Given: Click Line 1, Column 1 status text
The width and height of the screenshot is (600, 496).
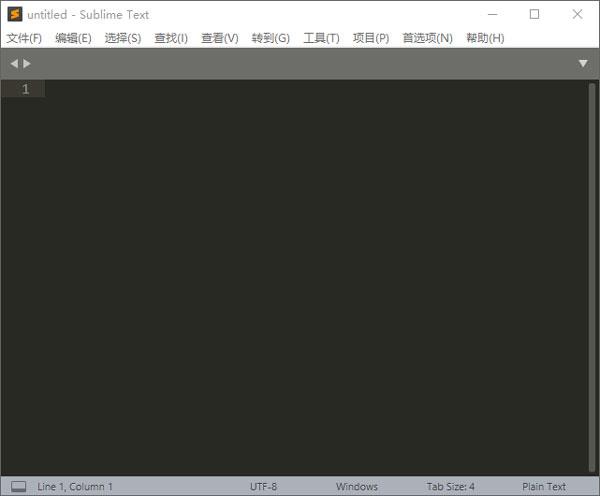Looking at the screenshot, I should point(75,486).
